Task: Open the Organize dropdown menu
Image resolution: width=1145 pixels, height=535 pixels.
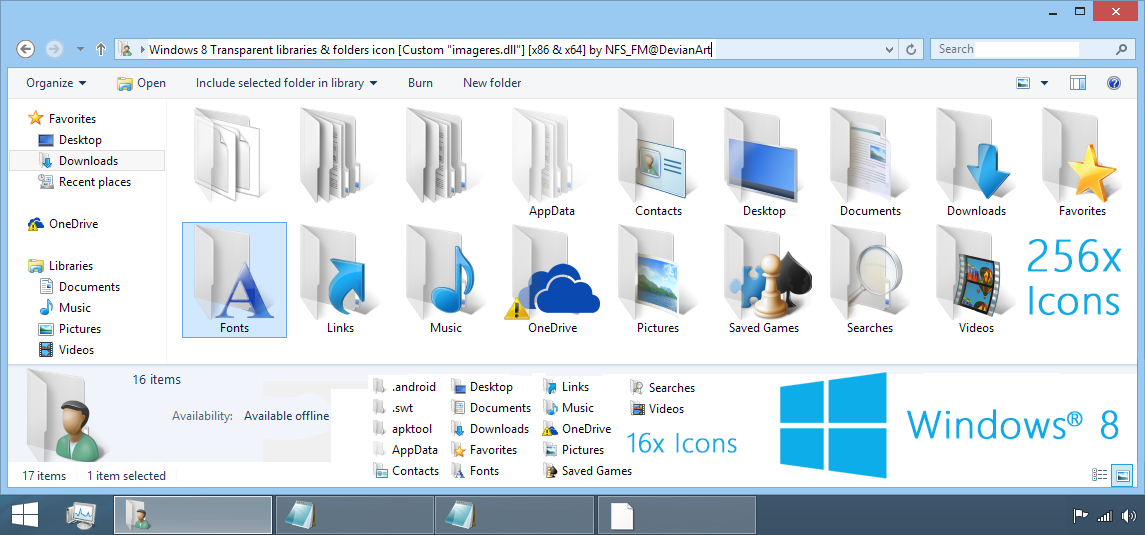Action: tap(56, 83)
